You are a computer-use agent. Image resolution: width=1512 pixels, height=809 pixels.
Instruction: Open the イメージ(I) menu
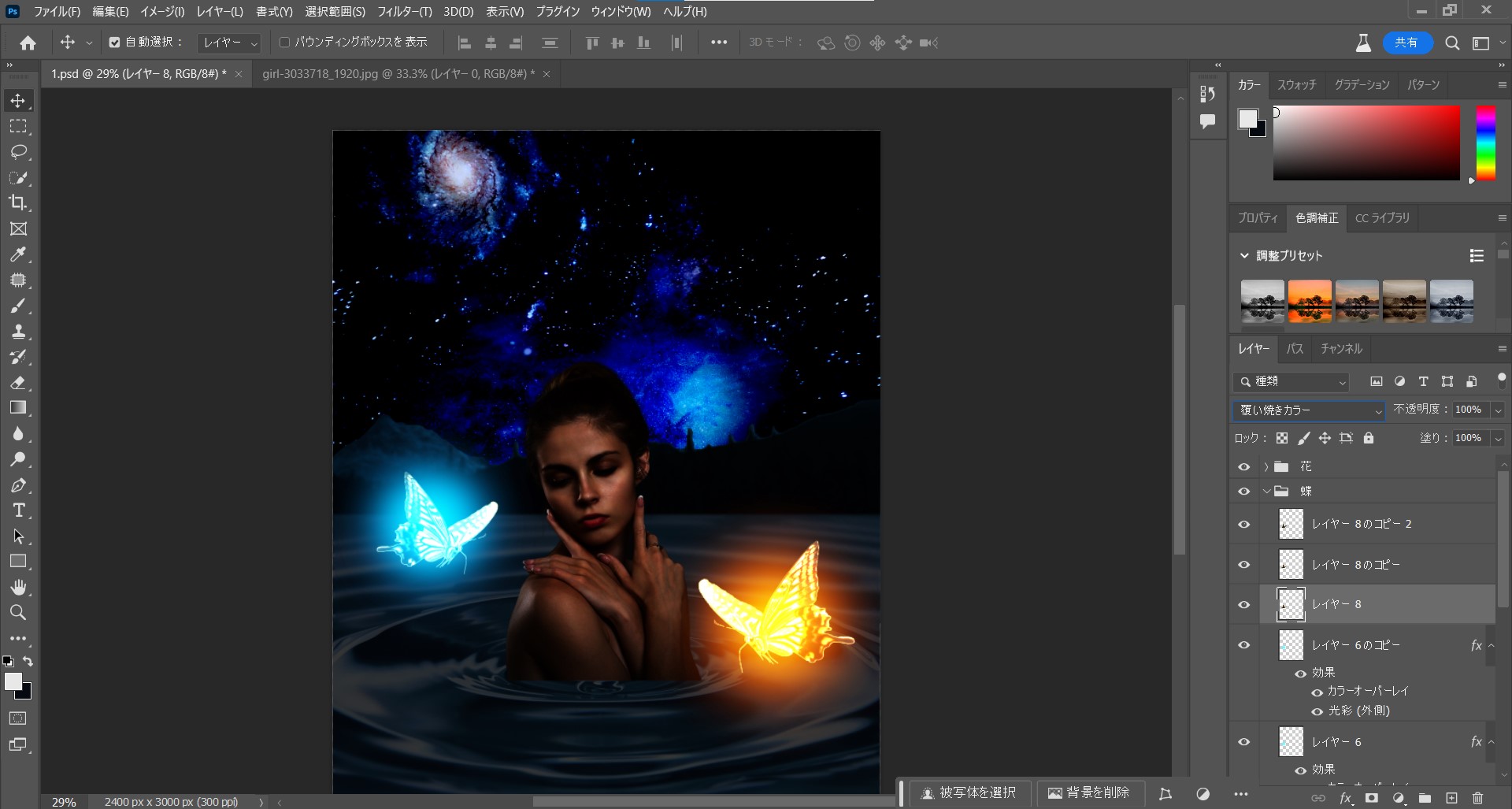(161, 12)
